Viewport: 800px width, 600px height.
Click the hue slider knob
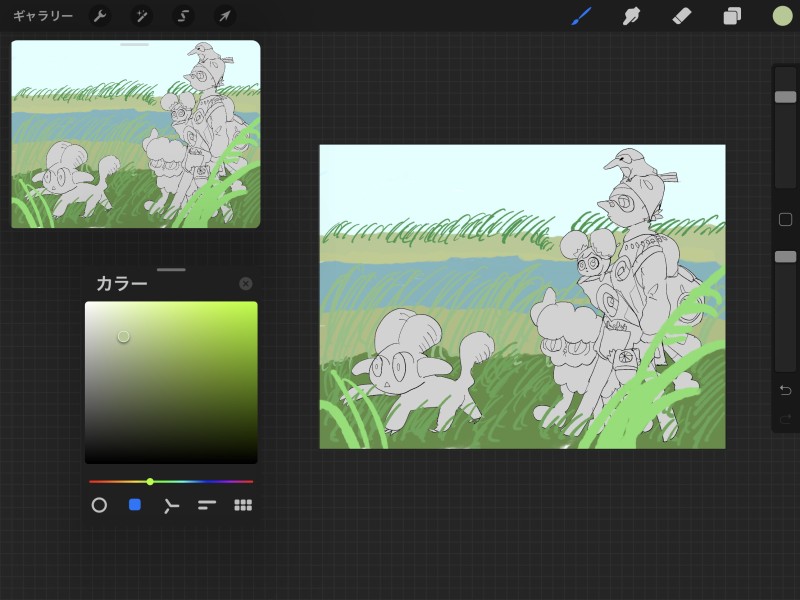click(150, 481)
